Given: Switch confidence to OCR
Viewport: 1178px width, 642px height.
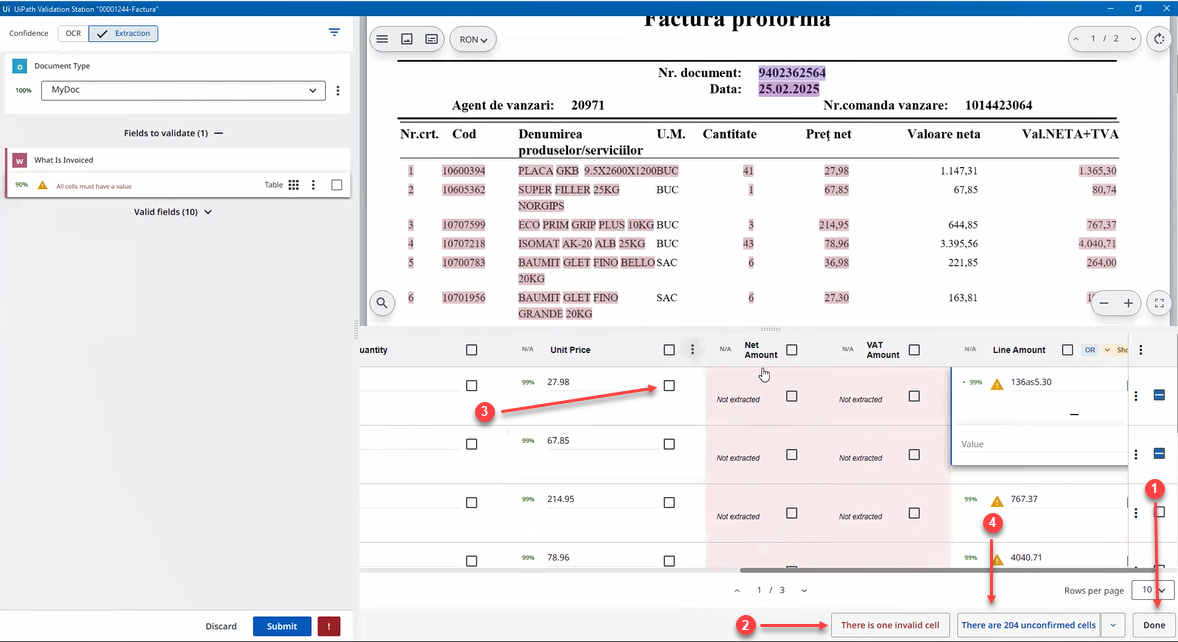Looking at the screenshot, I should click(73, 33).
